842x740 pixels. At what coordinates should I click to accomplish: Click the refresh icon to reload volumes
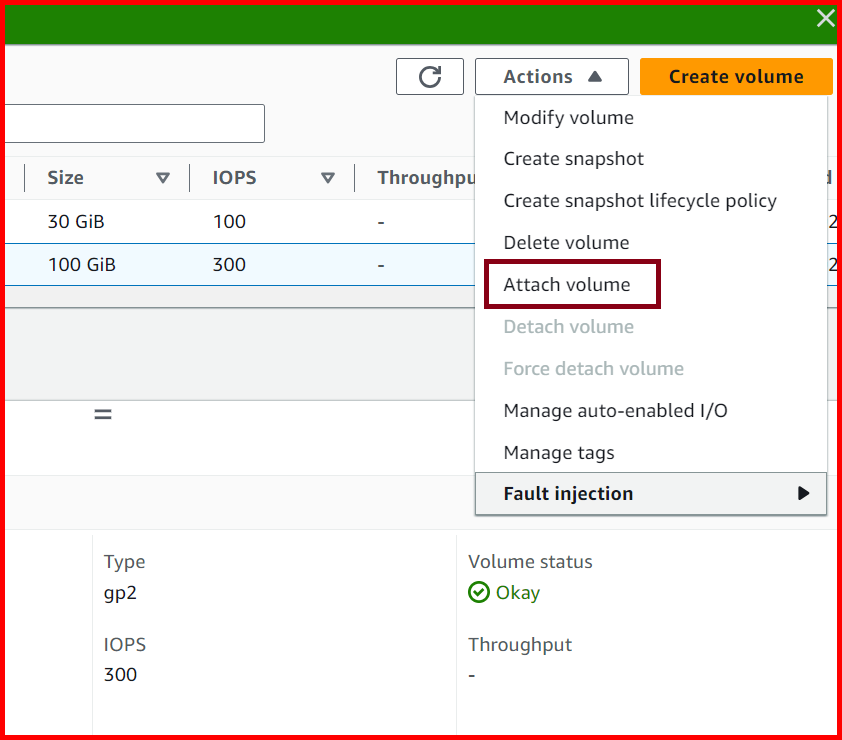pyautogui.click(x=430, y=76)
